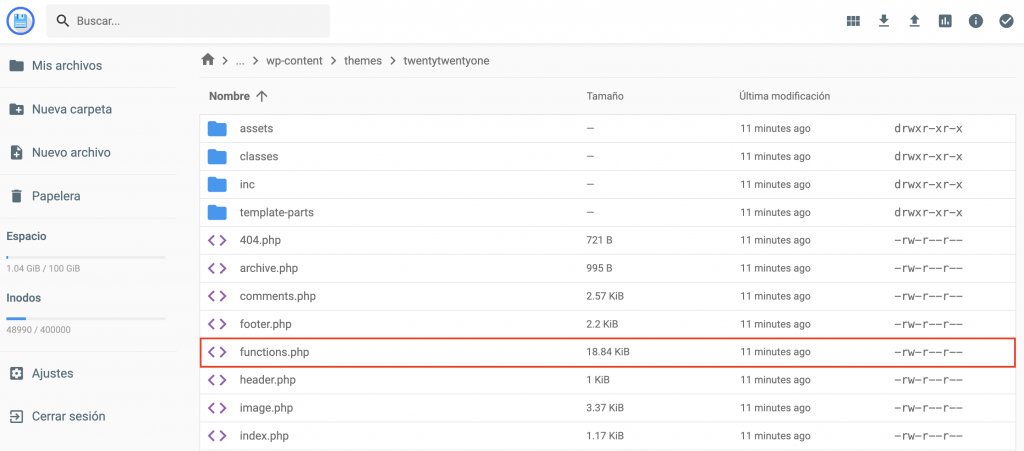Show info via the info icon
Viewport: 1024px width, 451px height.
coord(976,21)
